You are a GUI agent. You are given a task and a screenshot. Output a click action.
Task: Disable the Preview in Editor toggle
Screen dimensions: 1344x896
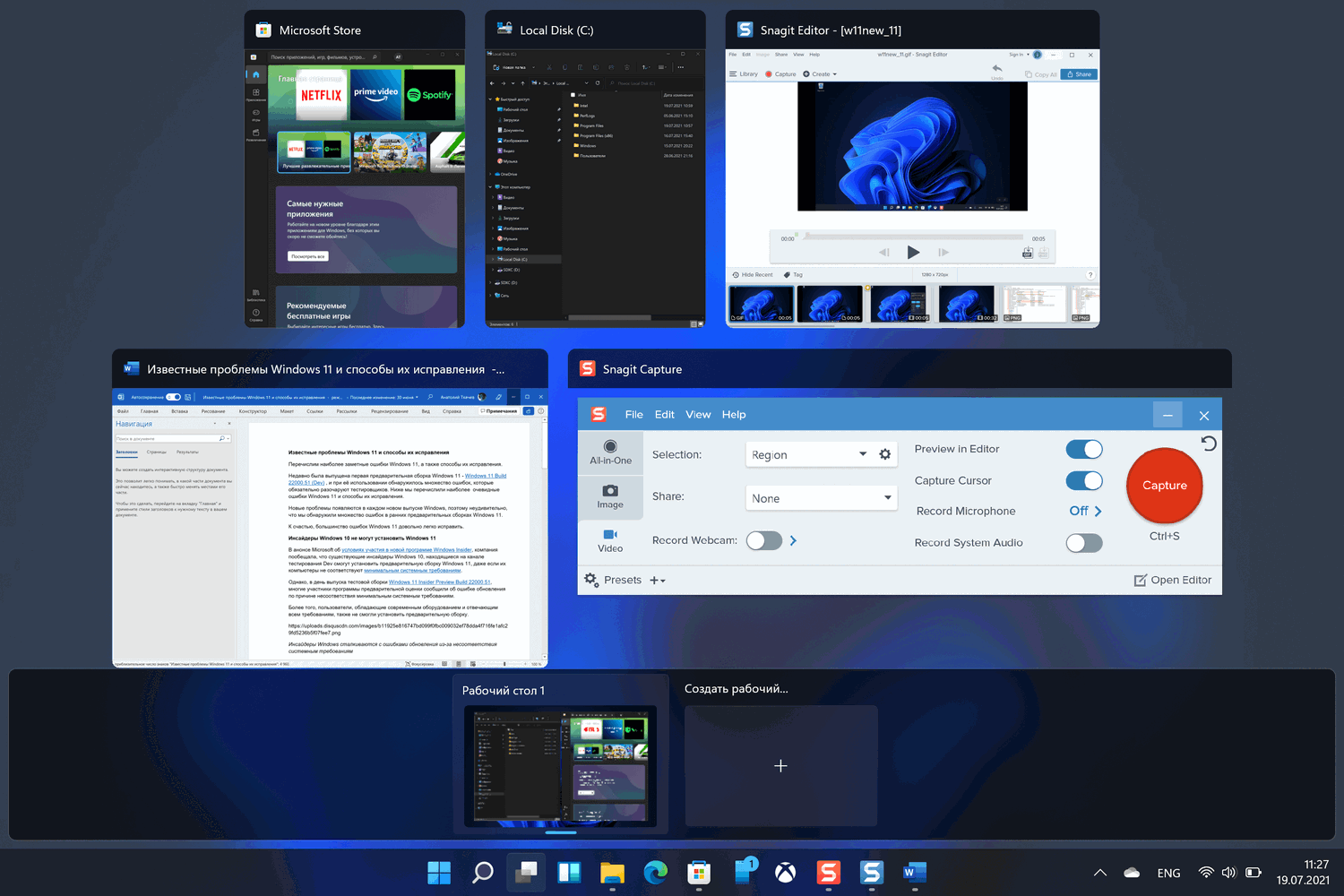click(x=1084, y=449)
